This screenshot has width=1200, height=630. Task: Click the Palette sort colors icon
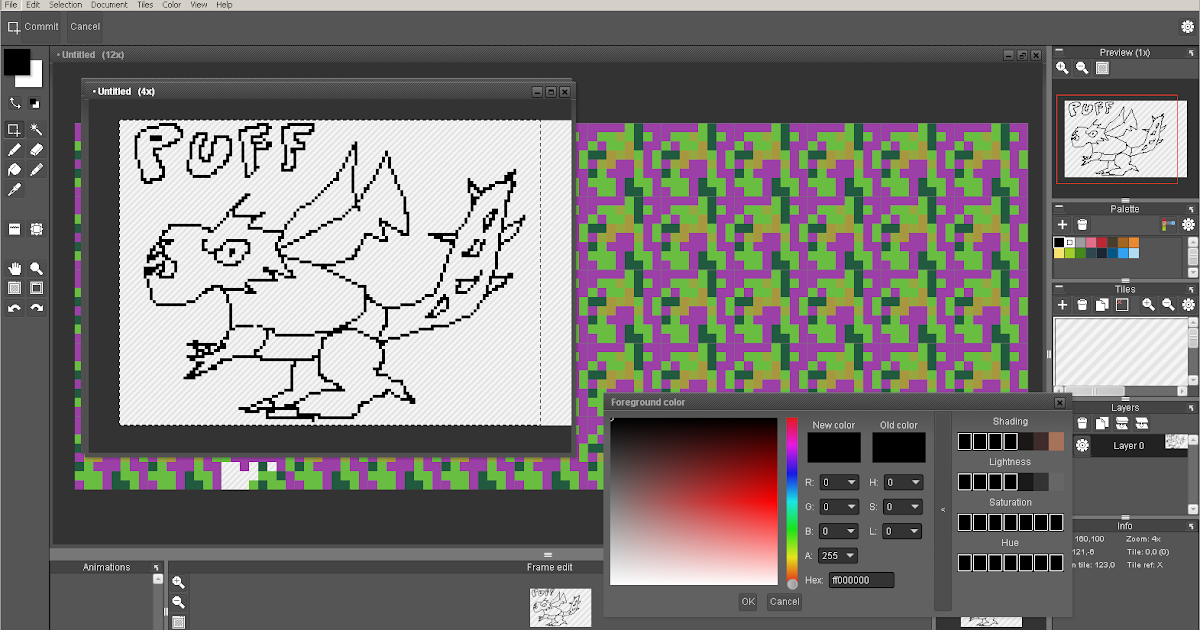(x=1168, y=225)
